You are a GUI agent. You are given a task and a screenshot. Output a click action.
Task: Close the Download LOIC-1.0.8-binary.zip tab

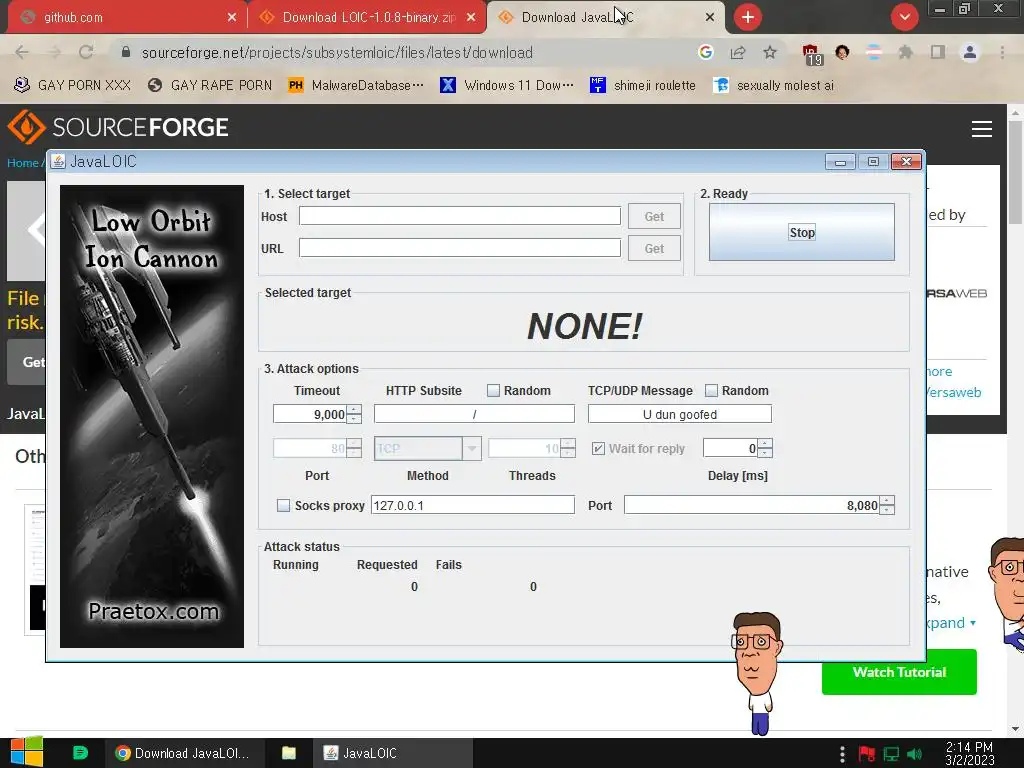471,18
